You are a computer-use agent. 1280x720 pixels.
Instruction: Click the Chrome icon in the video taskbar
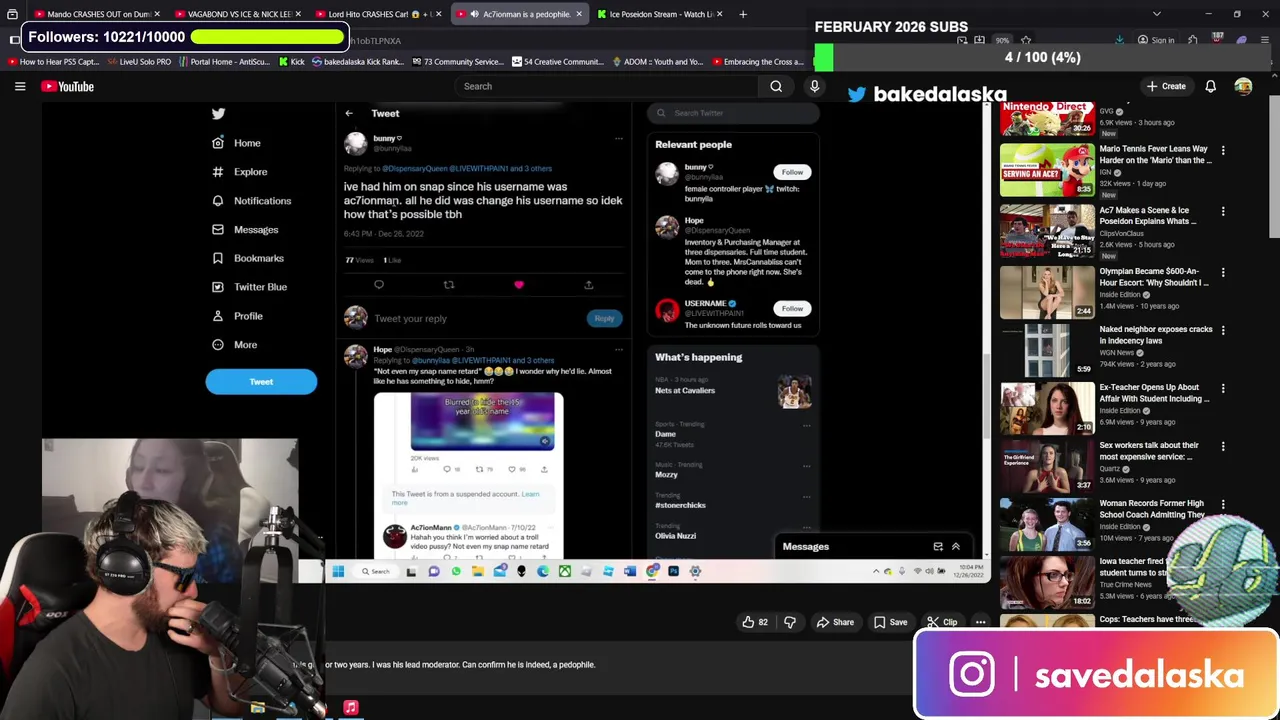[652, 572]
